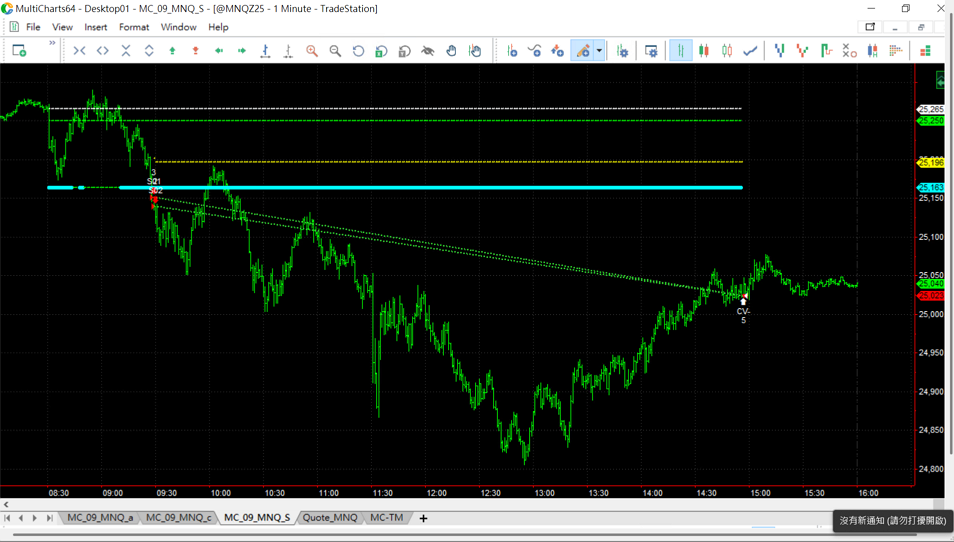Switch to OHLC bar chart style
Image resolution: width=954 pixels, height=542 pixels.
(x=681, y=51)
